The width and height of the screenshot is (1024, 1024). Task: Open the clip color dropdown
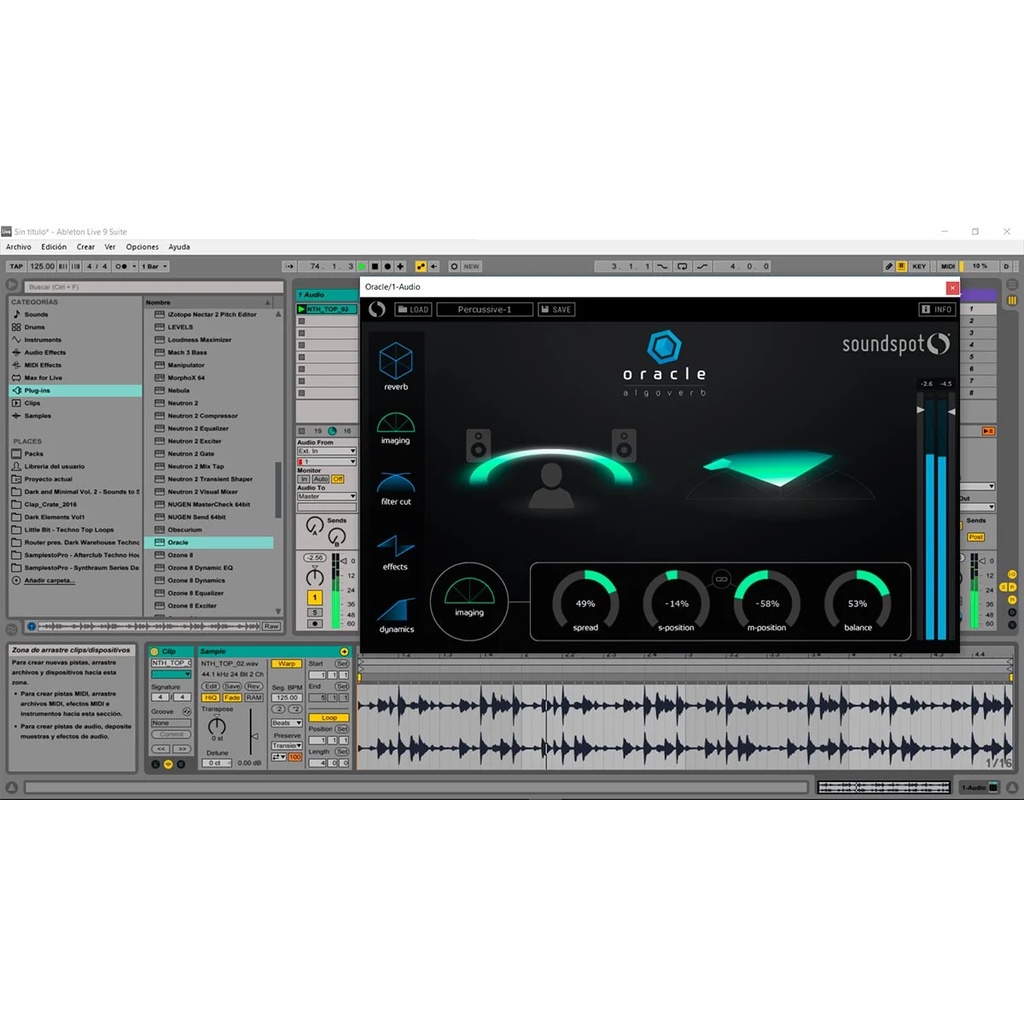click(171, 675)
